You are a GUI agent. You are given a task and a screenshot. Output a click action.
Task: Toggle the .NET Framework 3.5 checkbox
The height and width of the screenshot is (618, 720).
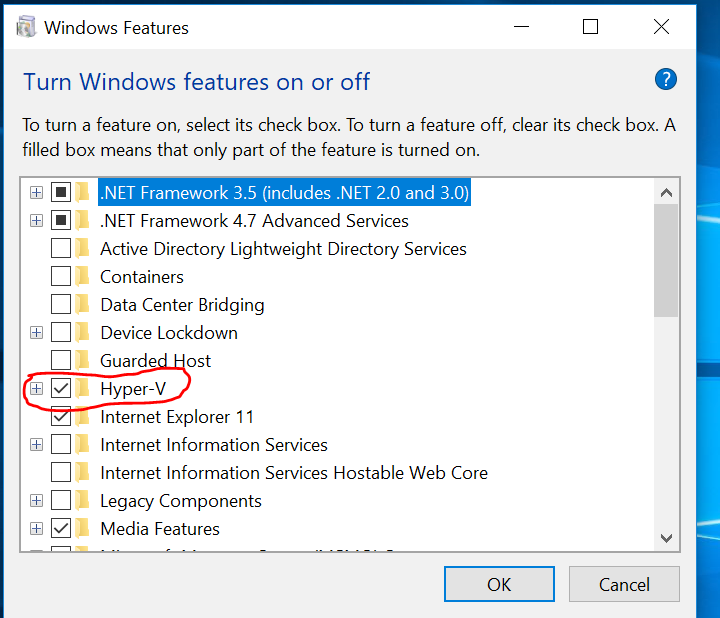tap(61, 192)
